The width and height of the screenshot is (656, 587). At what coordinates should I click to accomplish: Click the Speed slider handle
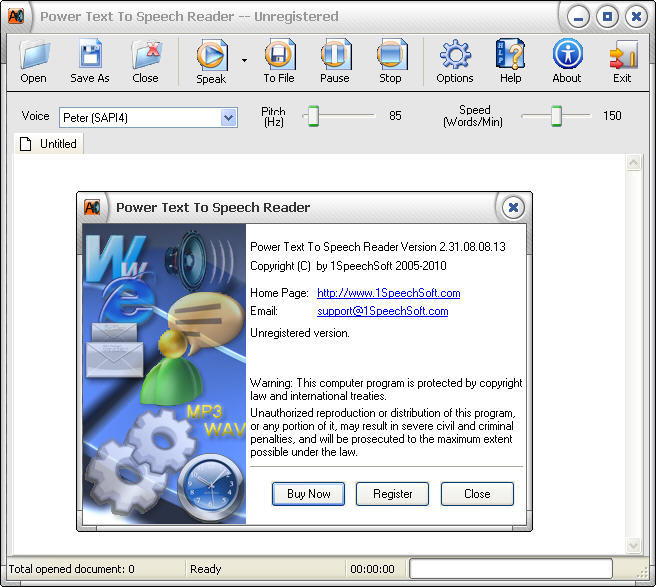coord(556,115)
